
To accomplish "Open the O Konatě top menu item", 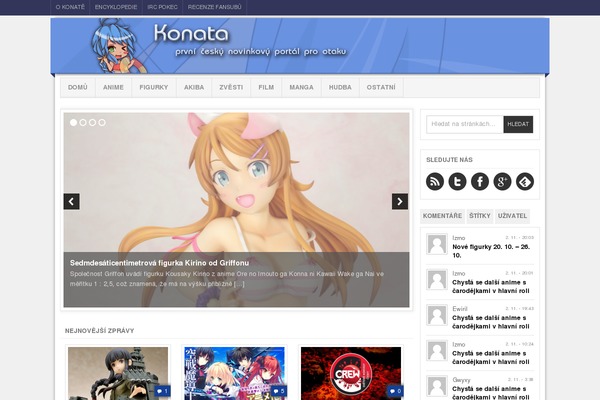I will pos(70,7).
